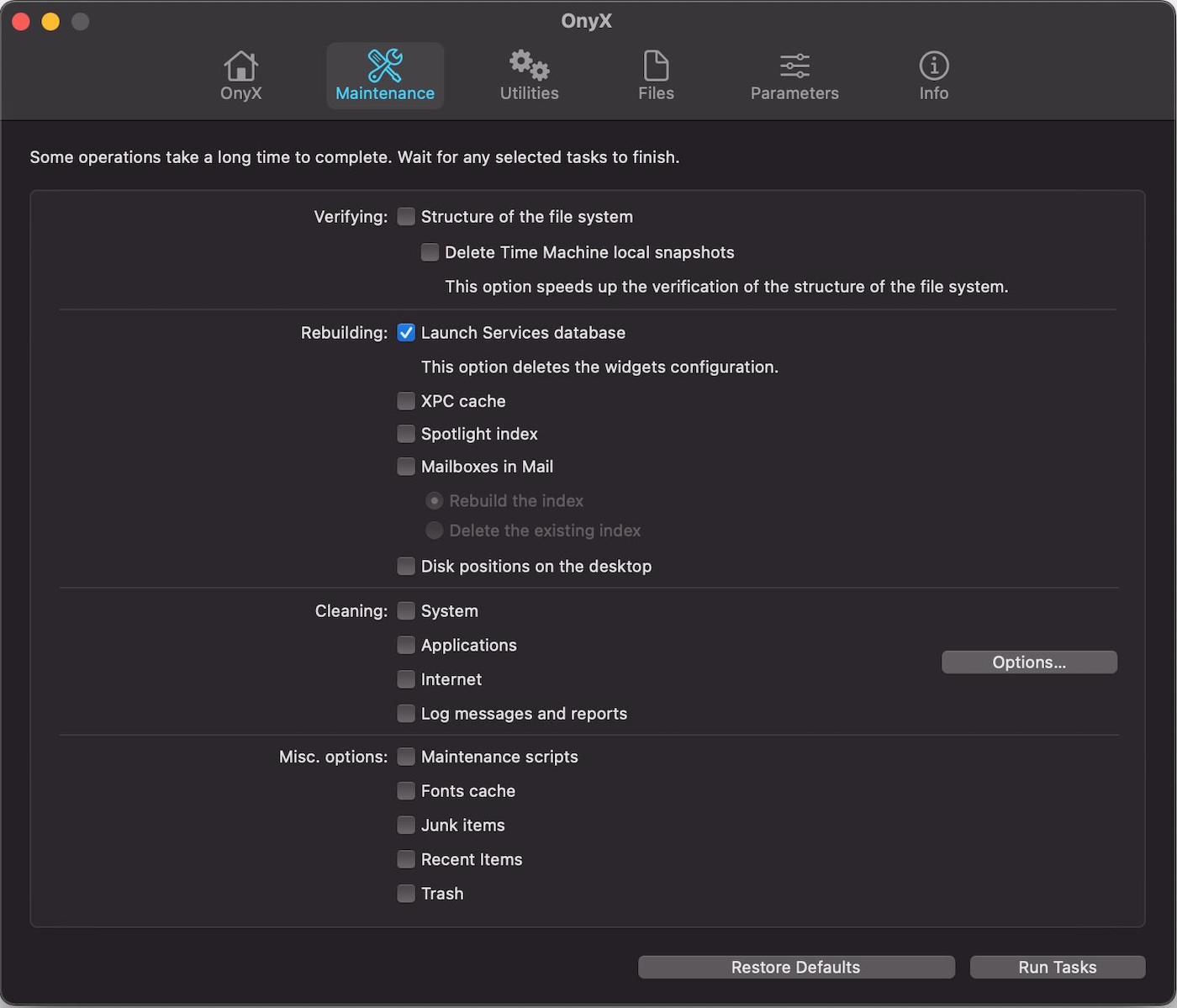Screen dimensions: 1177x1008
Task: Open the Files document pane
Action: [x=656, y=76]
